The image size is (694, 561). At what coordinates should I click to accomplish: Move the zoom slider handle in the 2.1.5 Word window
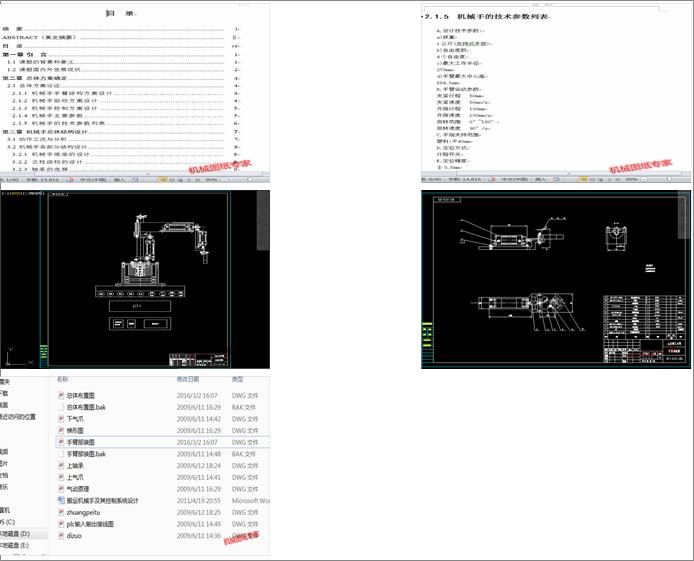click(670, 180)
